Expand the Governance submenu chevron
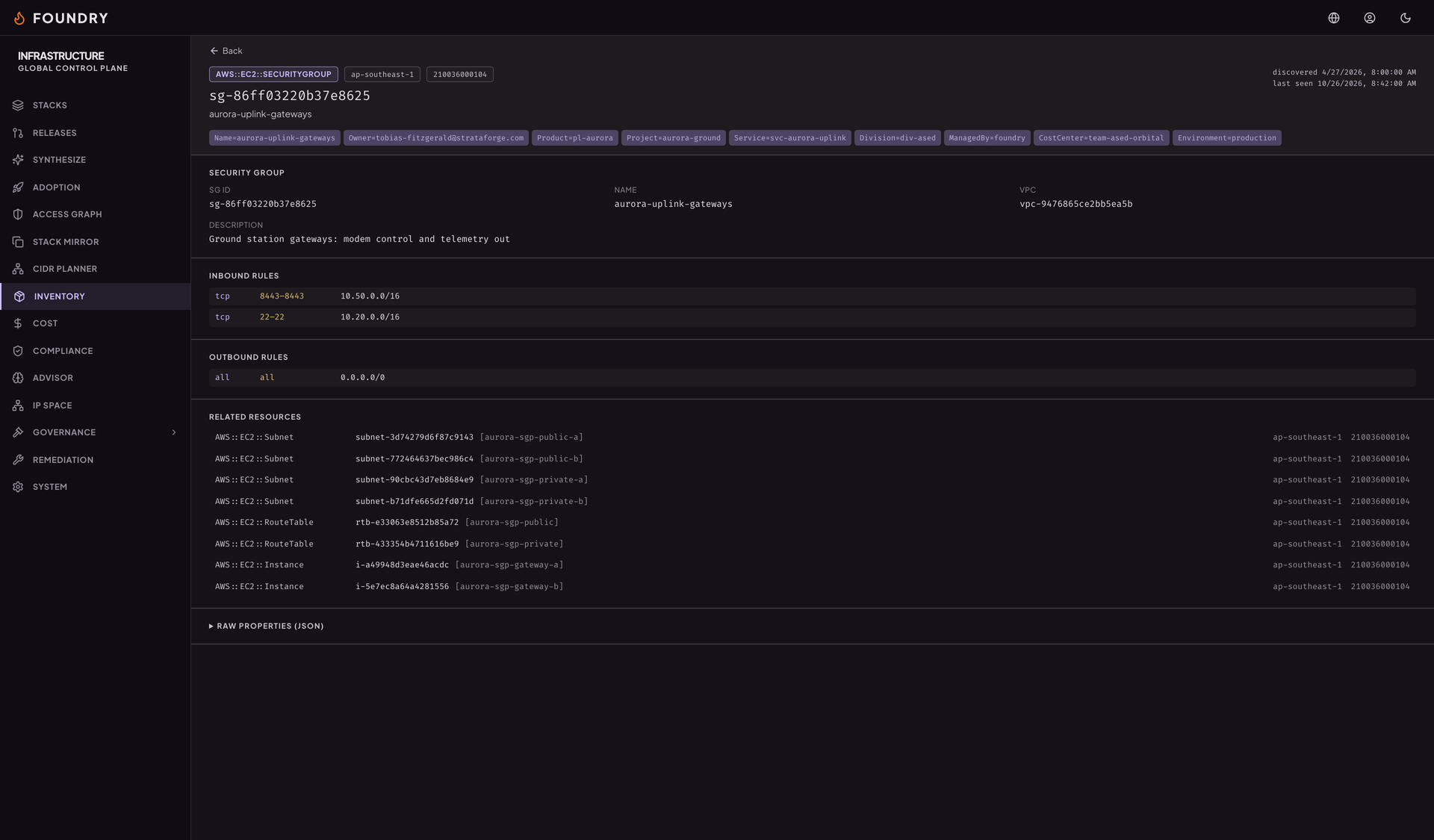The height and width of the screenshot is (840, 1434). 174,432
